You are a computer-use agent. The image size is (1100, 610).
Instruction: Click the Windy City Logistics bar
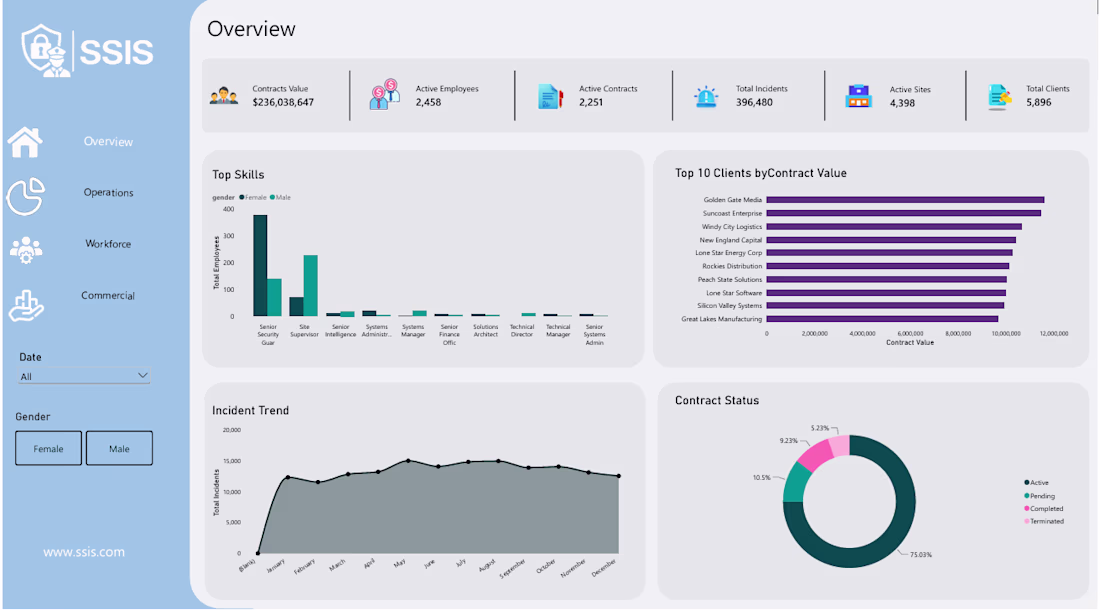pyautogui.click(x=894, y=226)
